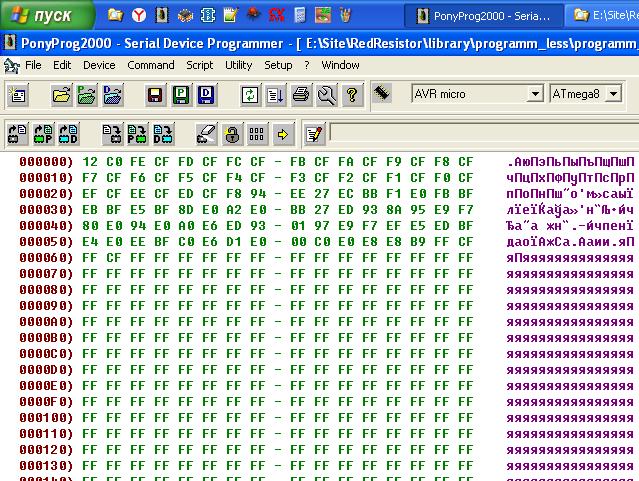Viewport: 639px width, 481px height.
Task: Open the Setup menu
Action: coord(278,65)
